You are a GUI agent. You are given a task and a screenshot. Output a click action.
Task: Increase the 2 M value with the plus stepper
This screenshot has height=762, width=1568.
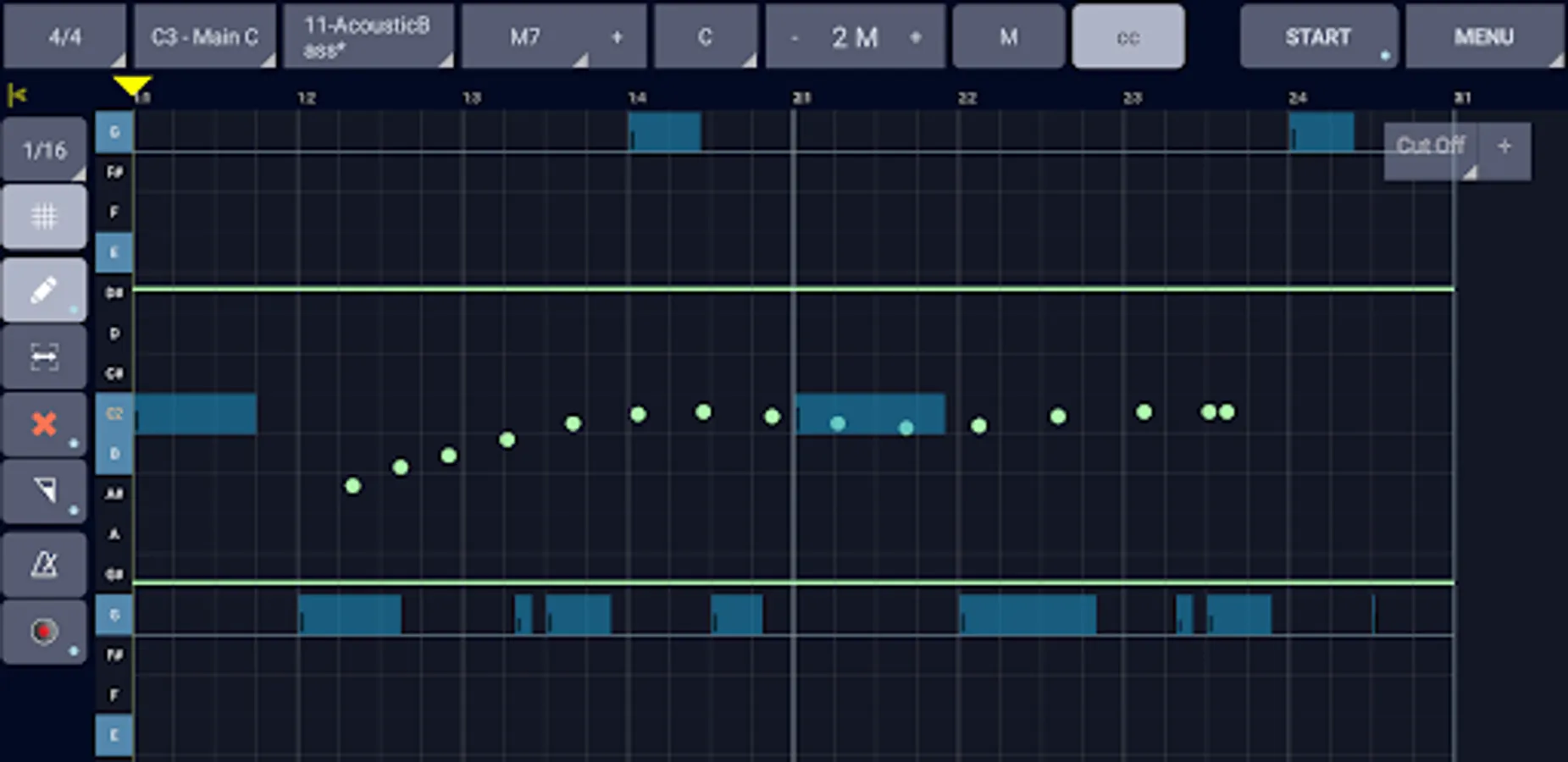916,36
